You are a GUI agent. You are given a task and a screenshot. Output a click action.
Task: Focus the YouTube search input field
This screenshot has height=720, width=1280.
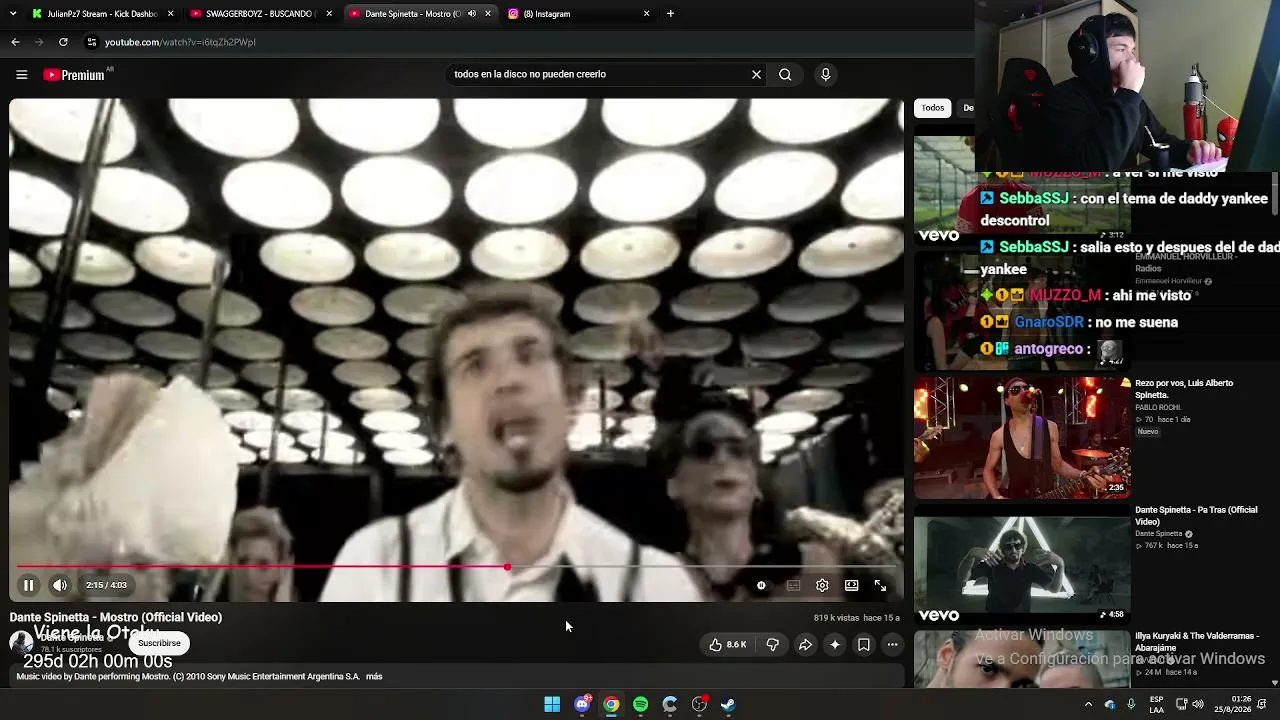pos(598,74)
